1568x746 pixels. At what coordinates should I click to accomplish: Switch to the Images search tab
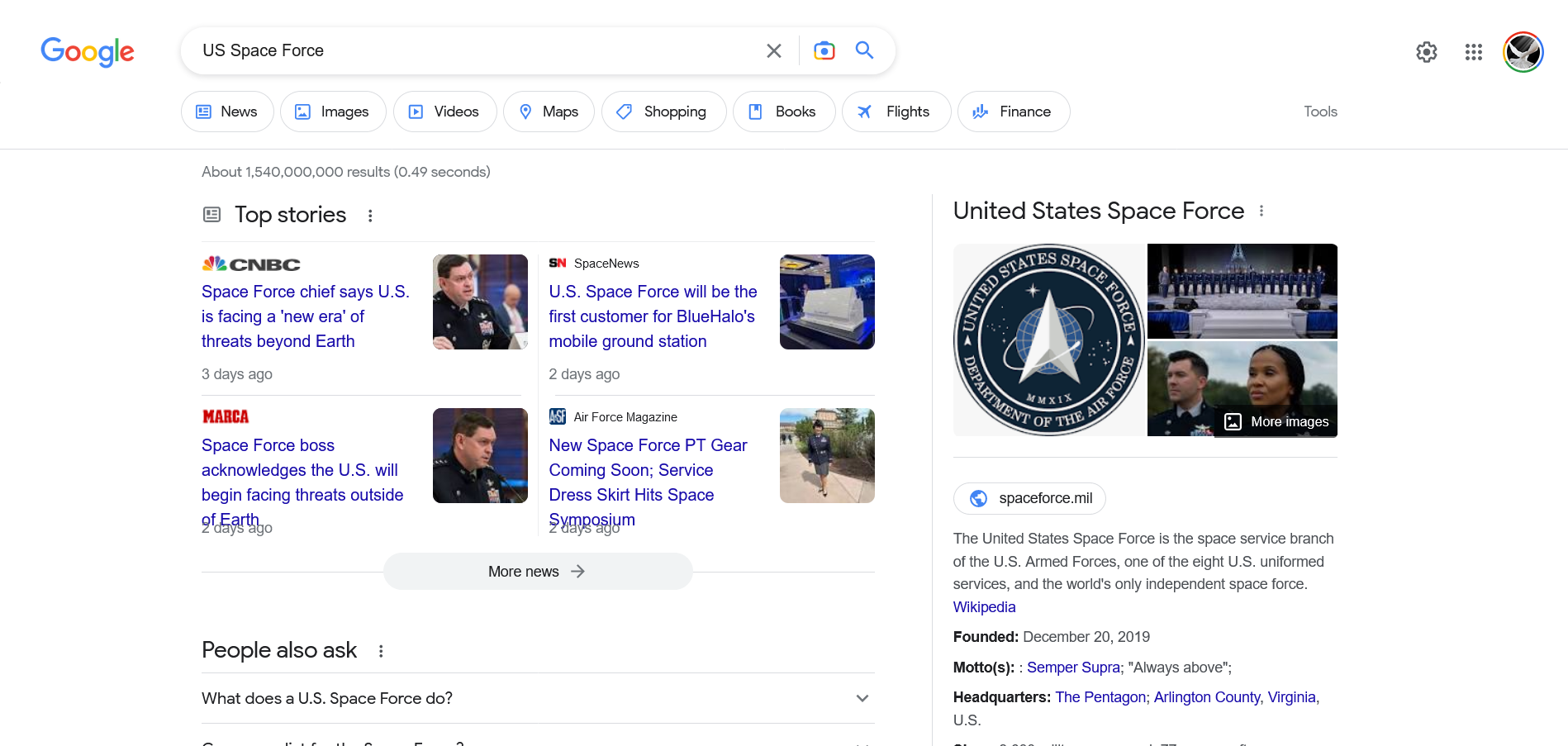(x=333, y=111)
